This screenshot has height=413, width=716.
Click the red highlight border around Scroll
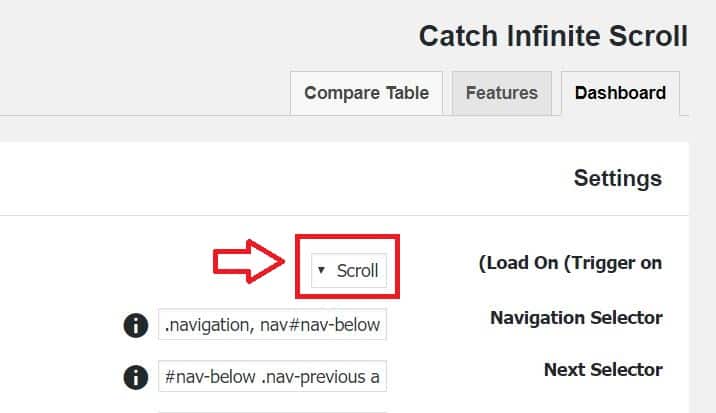[x=347, y=237]
